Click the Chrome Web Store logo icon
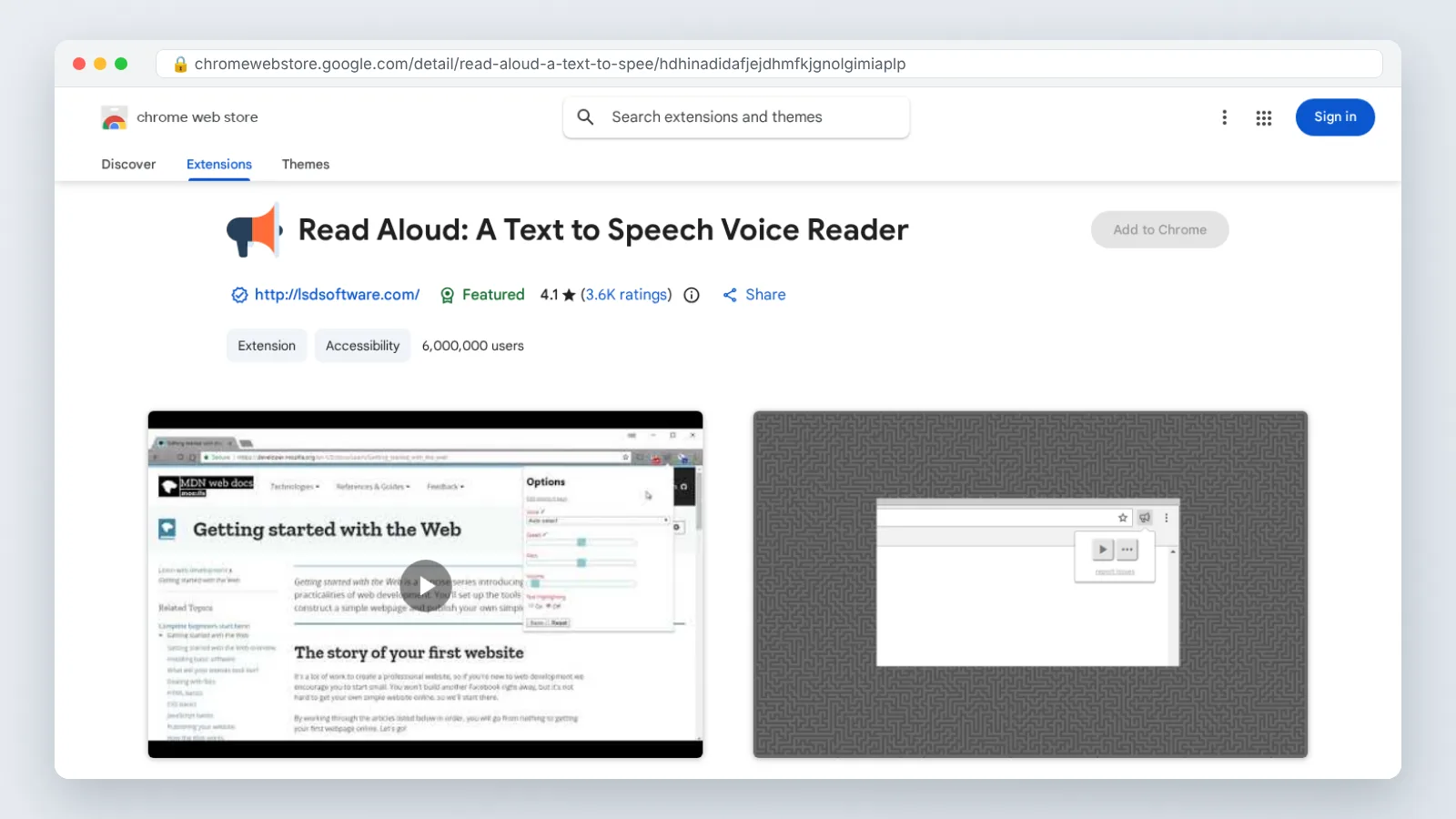The width and height of the screenshot is (1456, 819). pos(114,117)
